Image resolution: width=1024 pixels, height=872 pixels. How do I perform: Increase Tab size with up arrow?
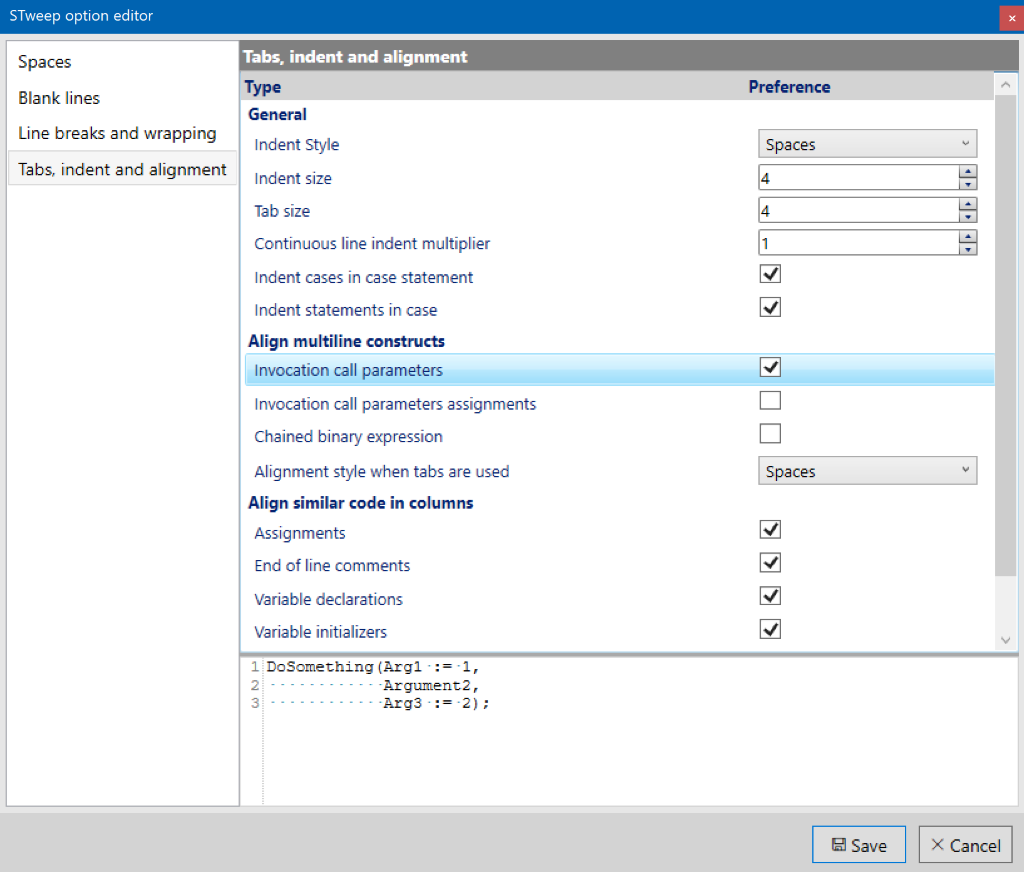point(967,204)
